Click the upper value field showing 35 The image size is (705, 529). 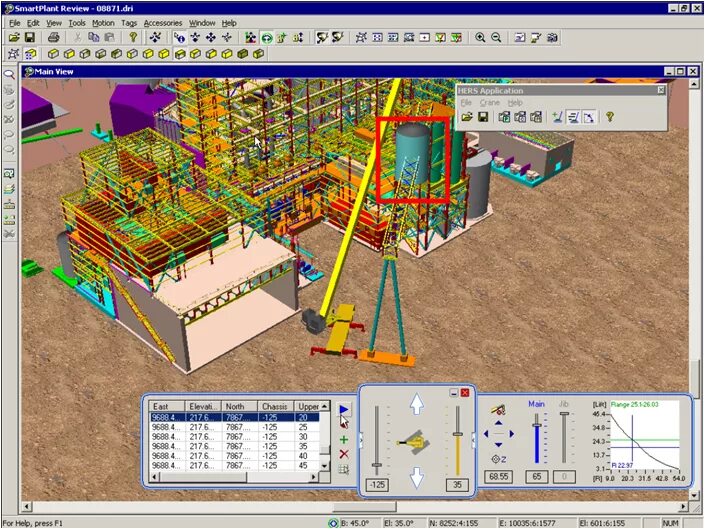click(457, 485)
